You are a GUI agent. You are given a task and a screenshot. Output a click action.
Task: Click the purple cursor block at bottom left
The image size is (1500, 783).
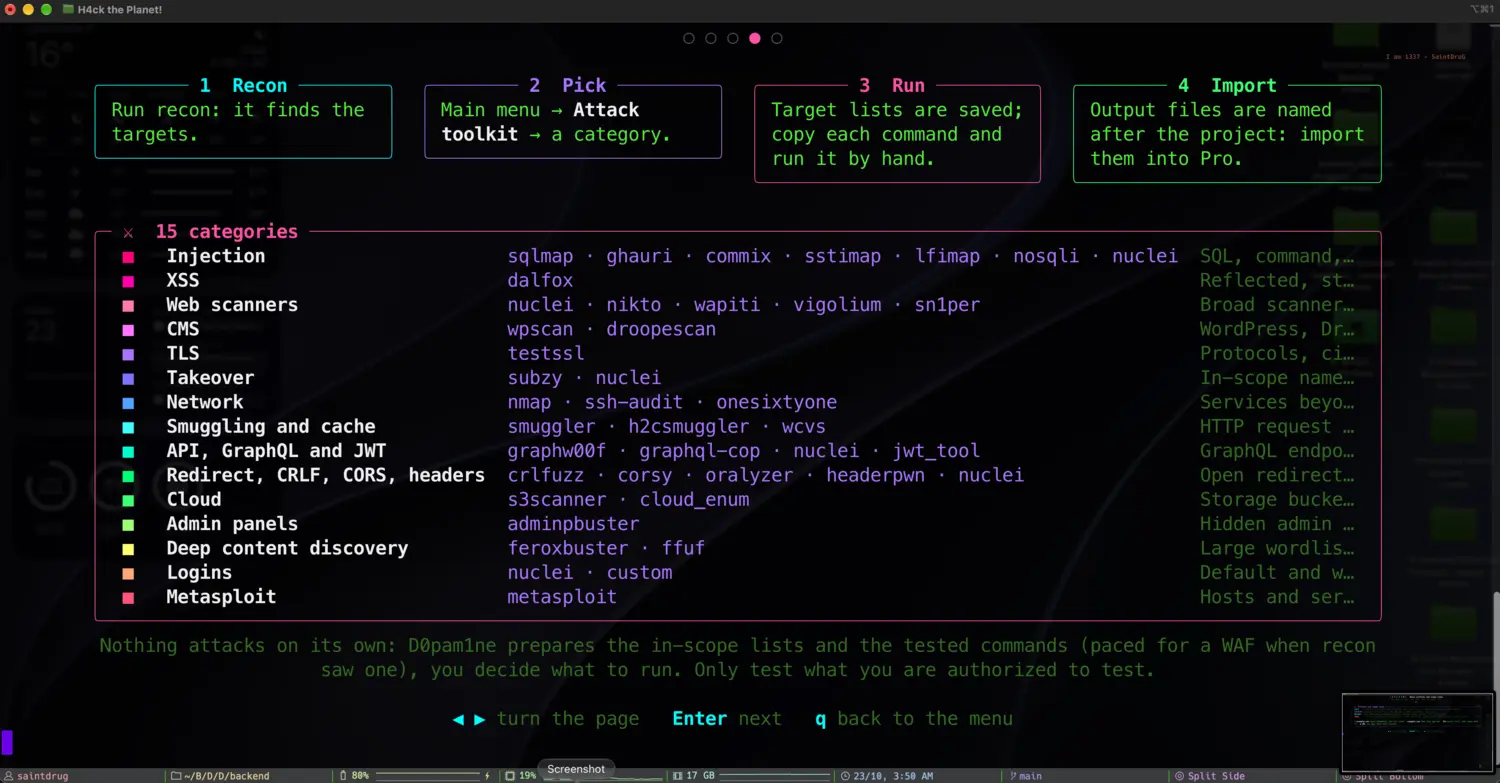(x=7, y=742)
